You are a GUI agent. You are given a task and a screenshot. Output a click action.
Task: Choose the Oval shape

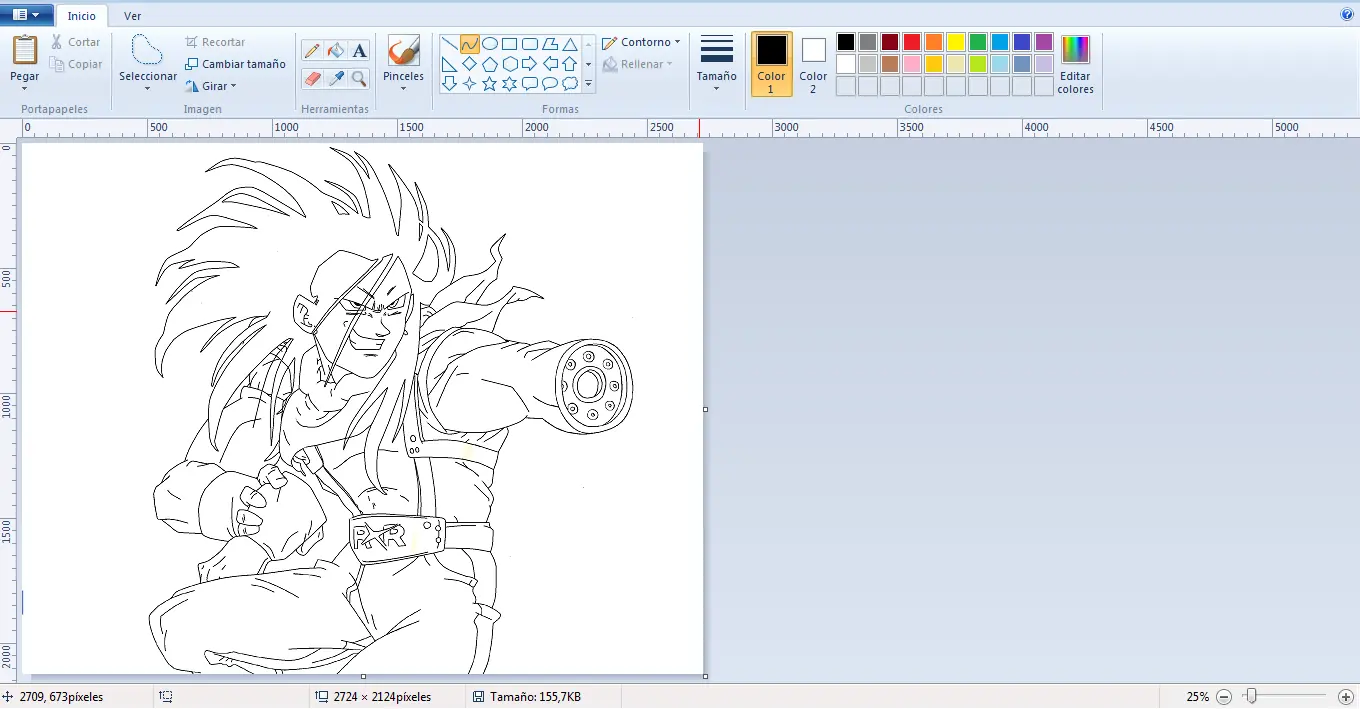click(490, 44)
